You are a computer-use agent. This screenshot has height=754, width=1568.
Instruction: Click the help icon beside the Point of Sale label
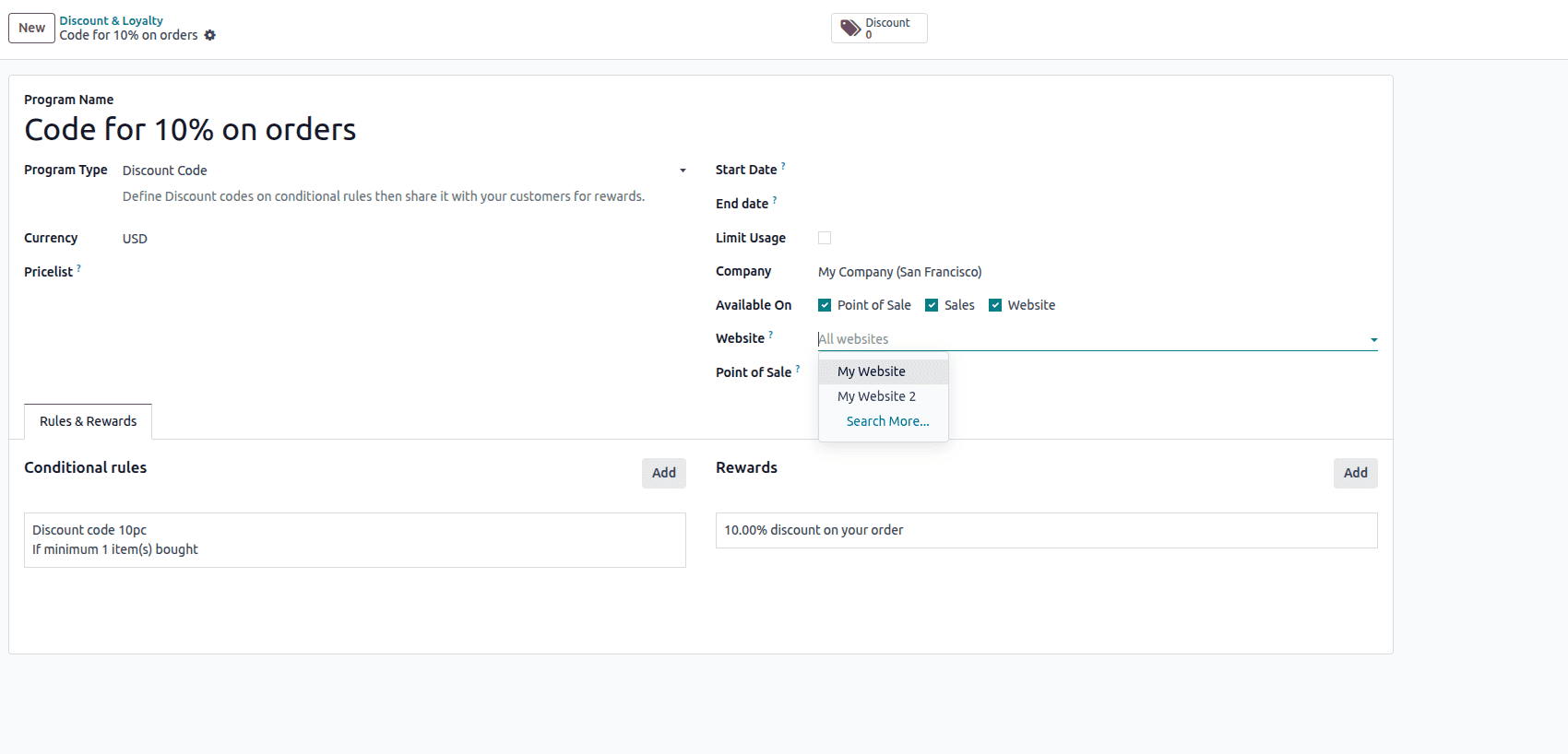click(798, 369)
